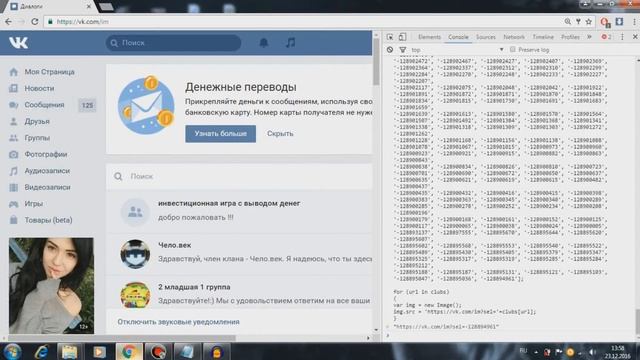Open notifications bell icon
The height and width of the screenshot is (360, 640).
(264, 42)
